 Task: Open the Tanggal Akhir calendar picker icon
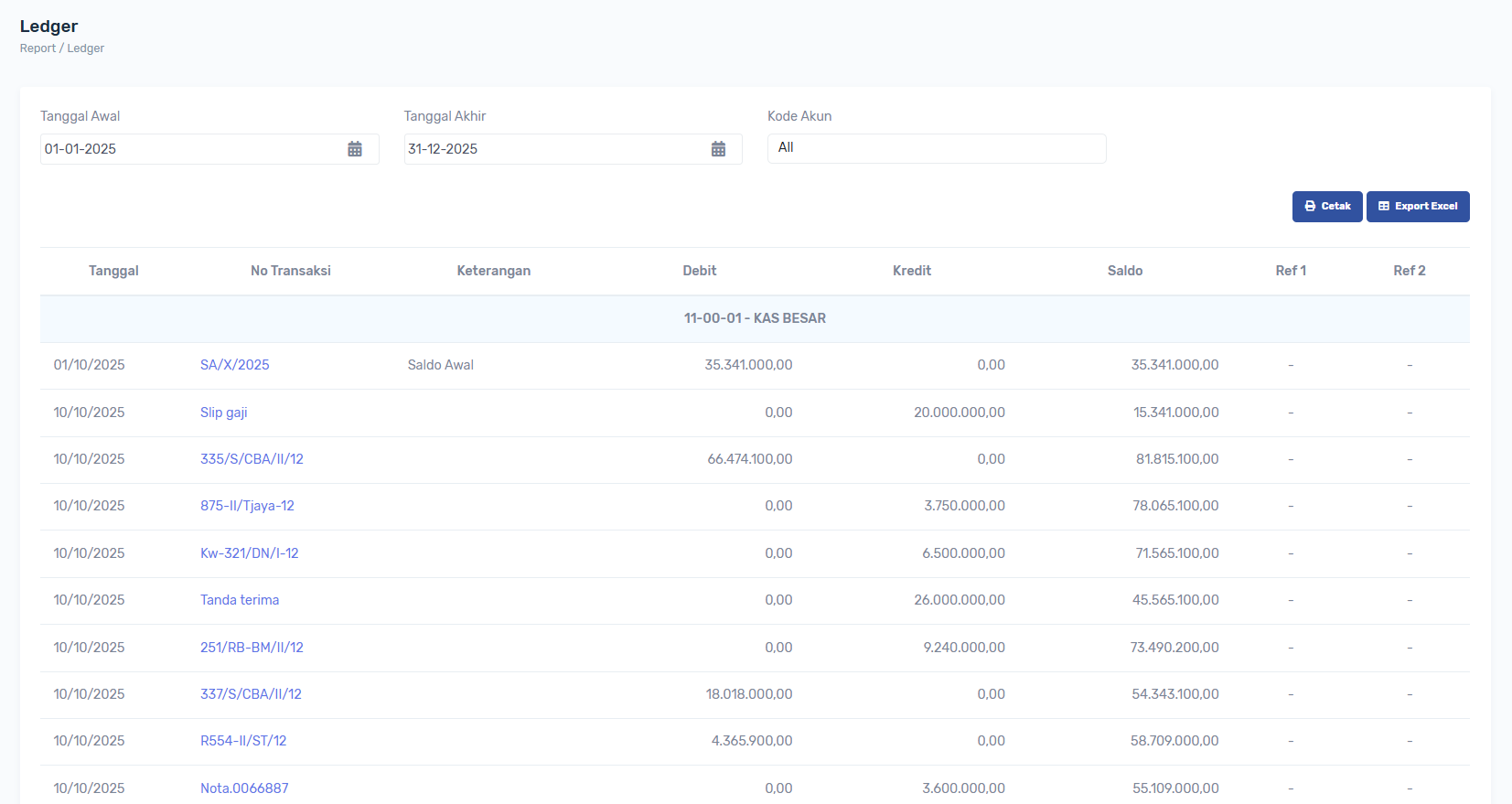click(x=718, y=149)
